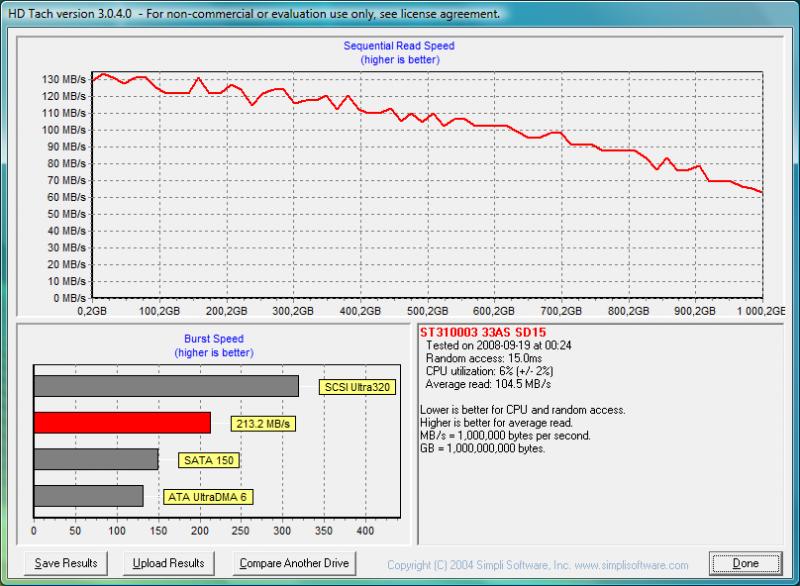
Task: Click the SATA 150 label
Action: [x=209, y=460]
